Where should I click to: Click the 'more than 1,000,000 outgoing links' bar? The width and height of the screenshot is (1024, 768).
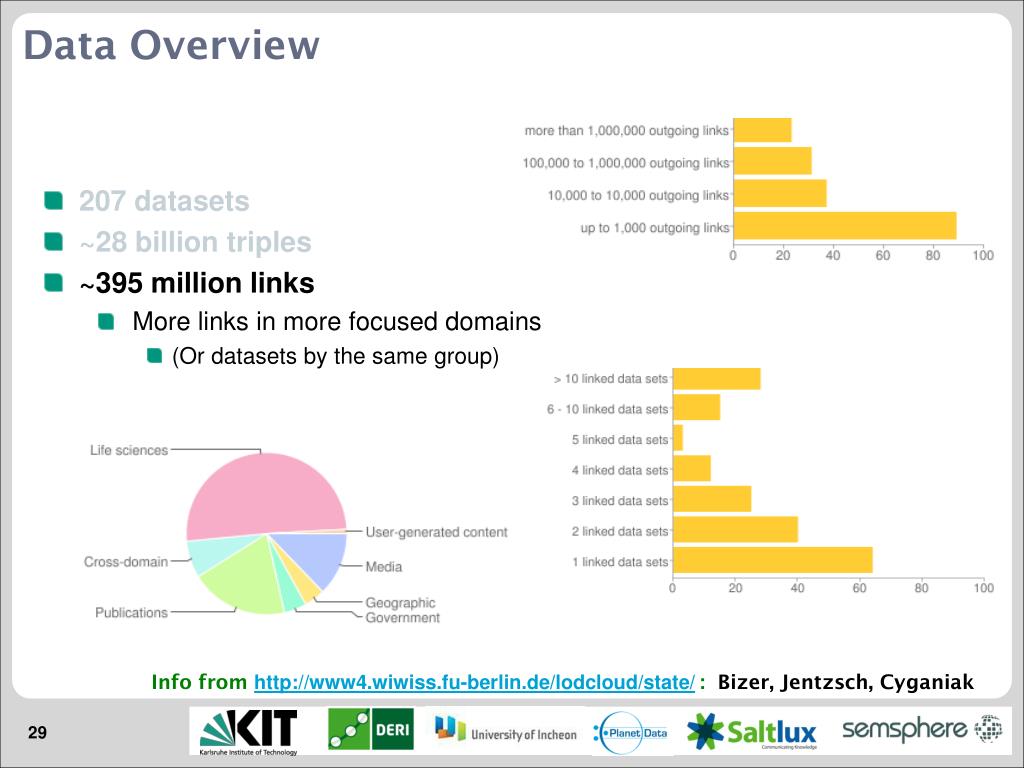(762, 130)
